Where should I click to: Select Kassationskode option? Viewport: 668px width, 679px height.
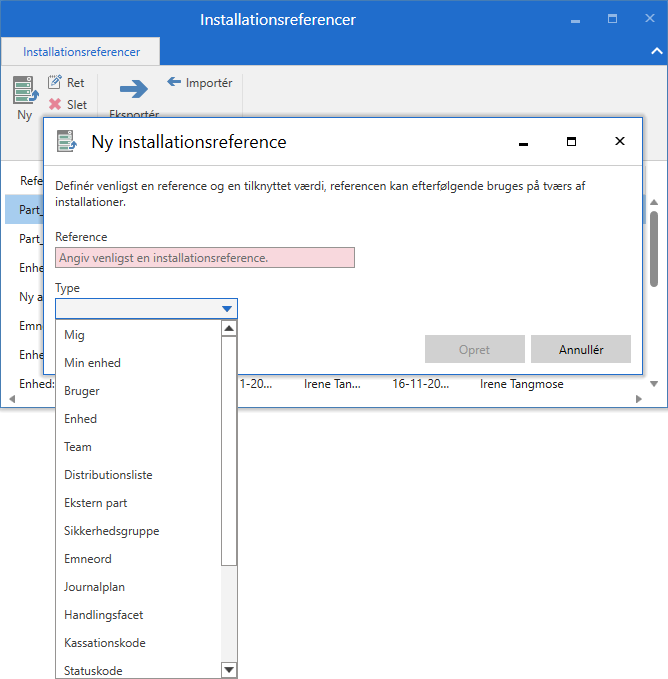coord(139,643)
